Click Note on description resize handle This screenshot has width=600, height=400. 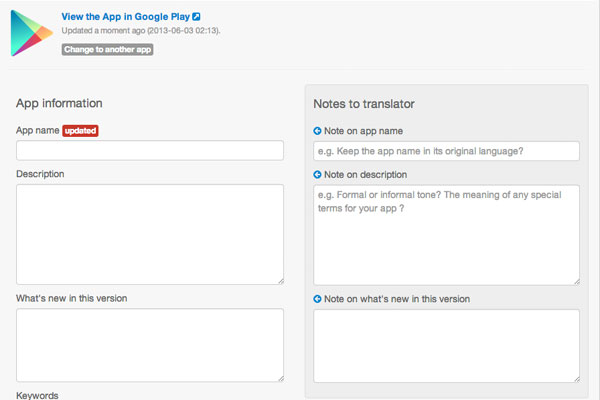pos(577,282)
